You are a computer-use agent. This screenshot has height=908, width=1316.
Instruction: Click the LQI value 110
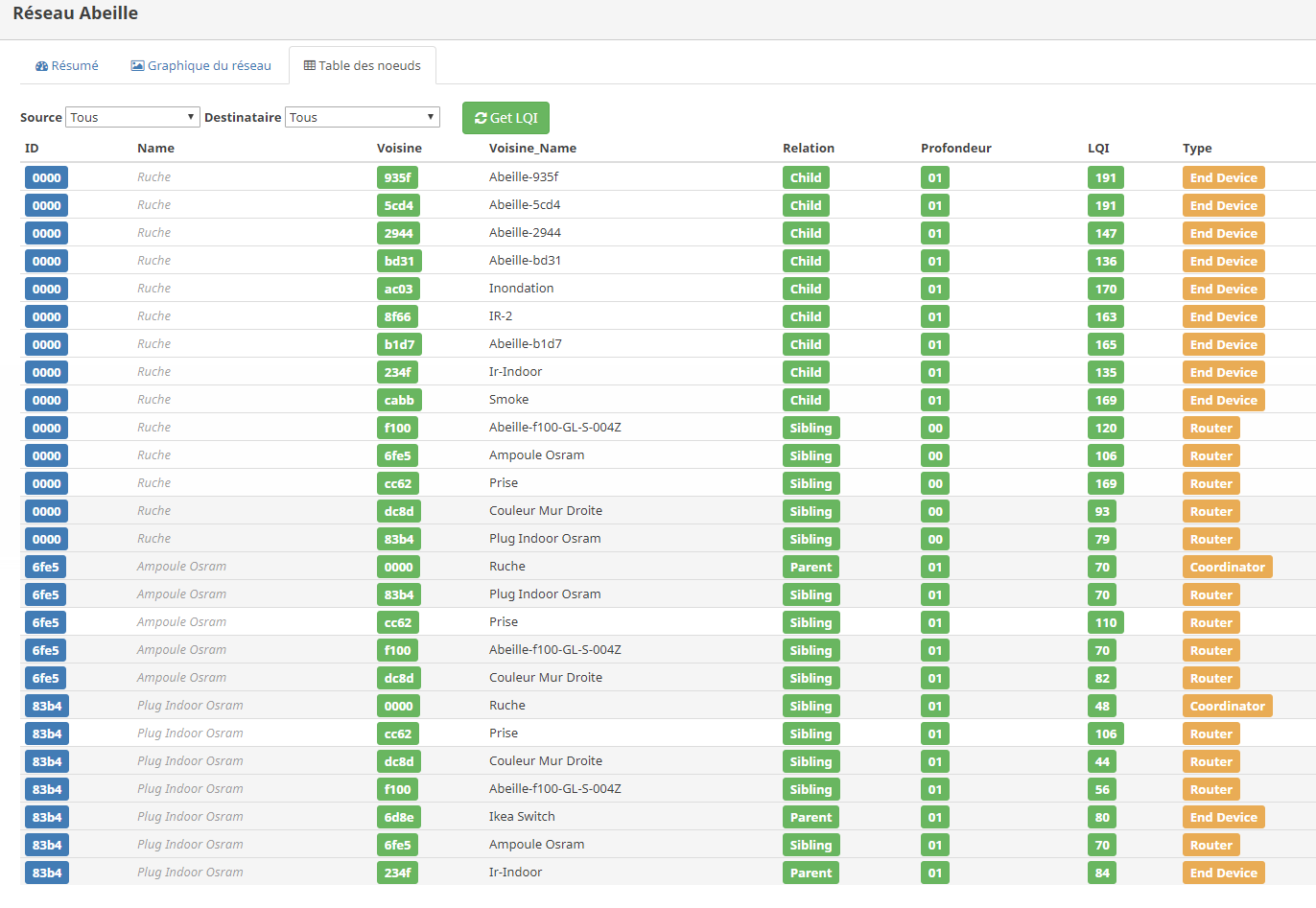[x=1106, y=622]
